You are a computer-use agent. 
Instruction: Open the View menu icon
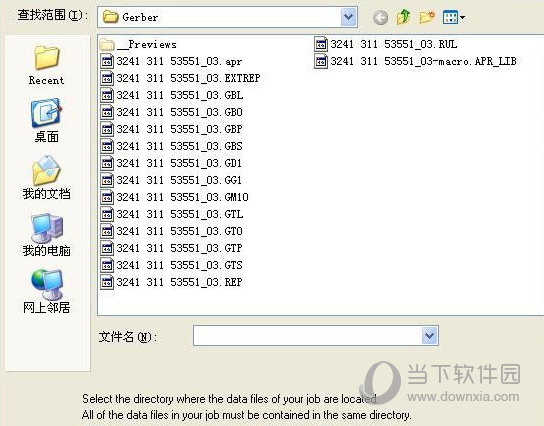[453, 17]
